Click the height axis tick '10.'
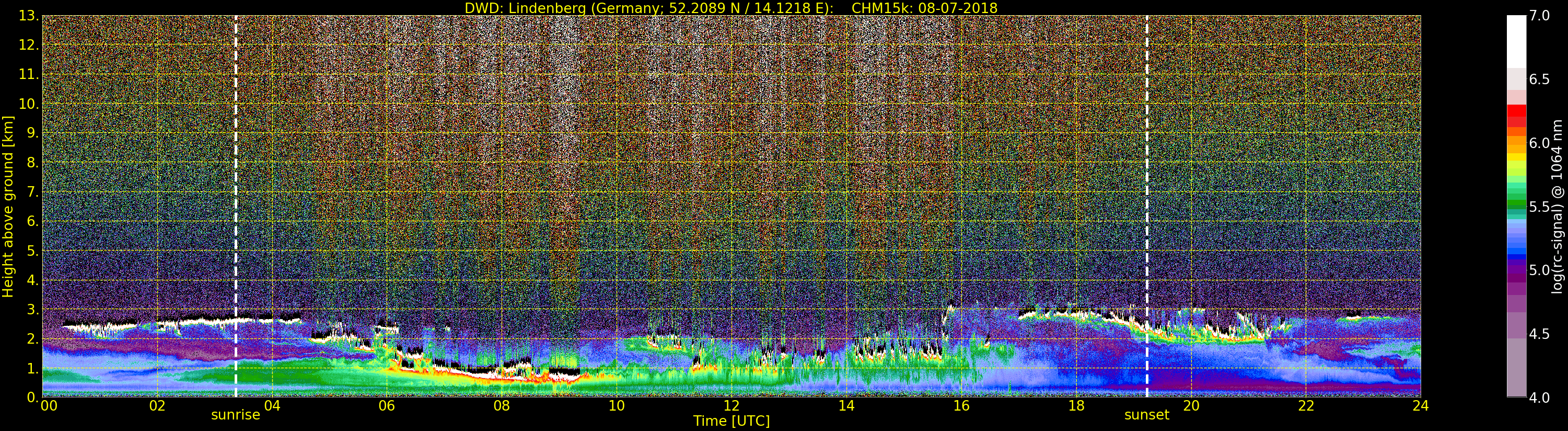The image size is (1568, 431). click(x=29, y=104)
